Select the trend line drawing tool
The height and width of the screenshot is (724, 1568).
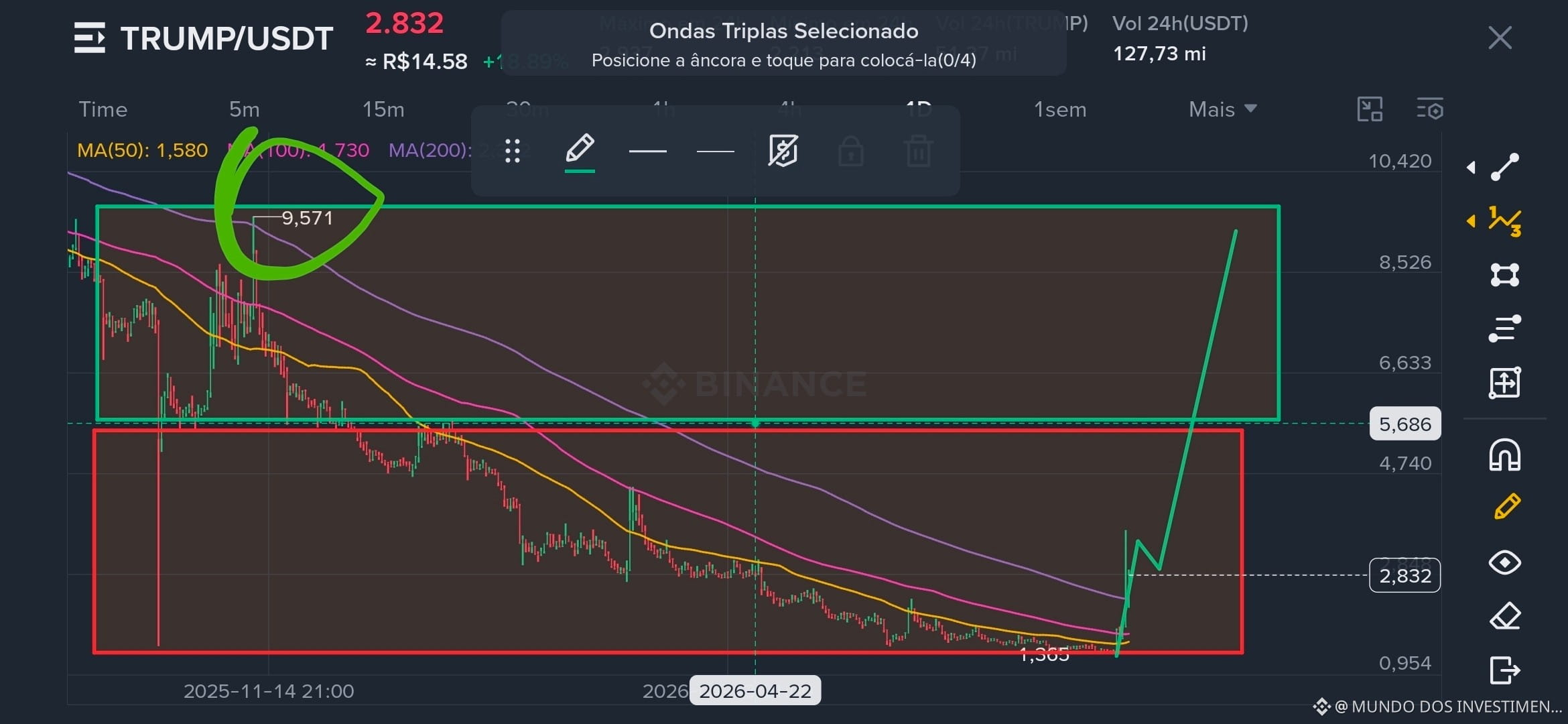(1505, 167)
